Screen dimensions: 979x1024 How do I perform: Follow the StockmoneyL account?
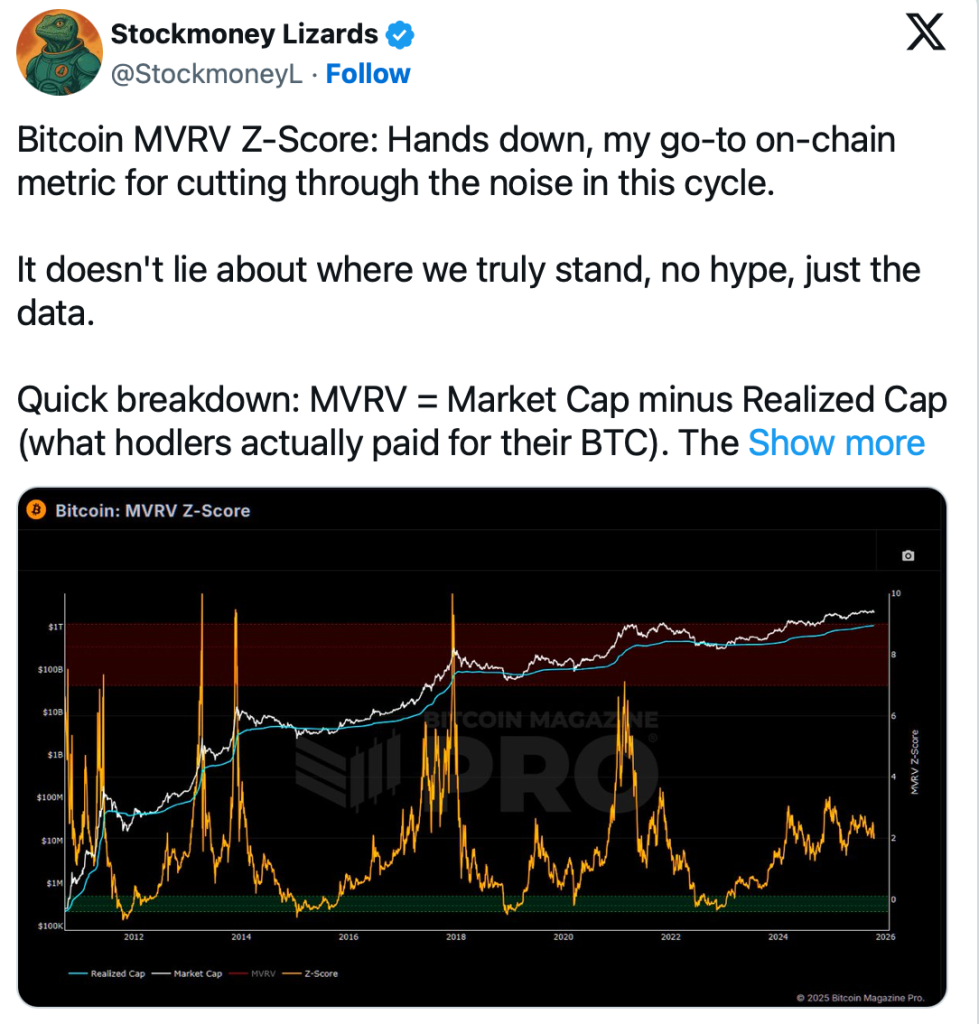coord(368,74)
